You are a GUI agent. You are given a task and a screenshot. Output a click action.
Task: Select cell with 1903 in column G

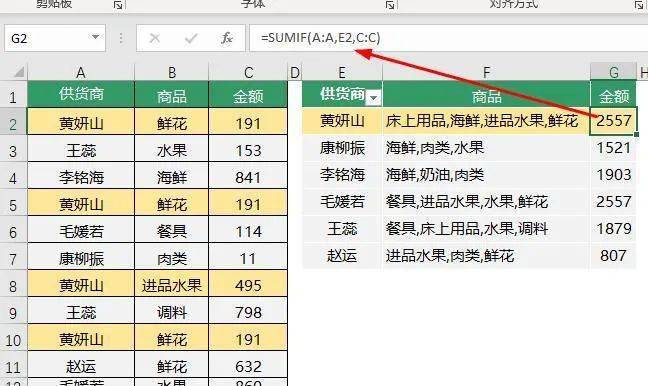[x=614, y=175]
